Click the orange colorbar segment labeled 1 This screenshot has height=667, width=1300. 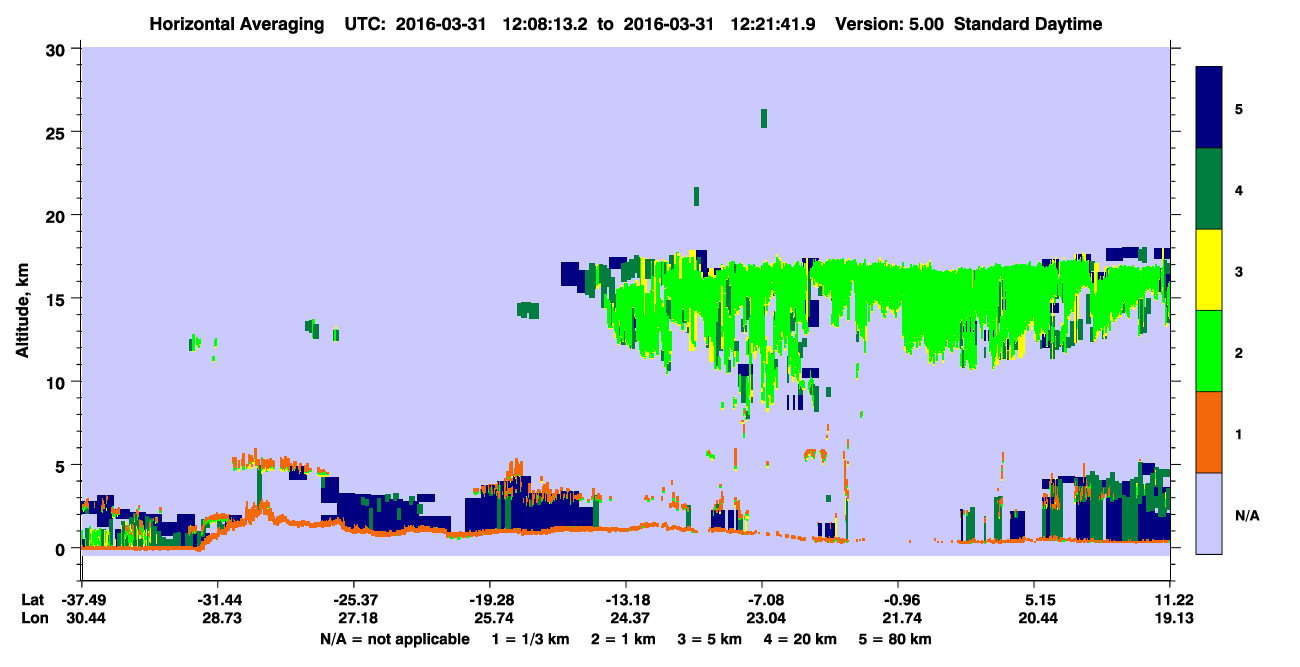[x=1209, y=431]
